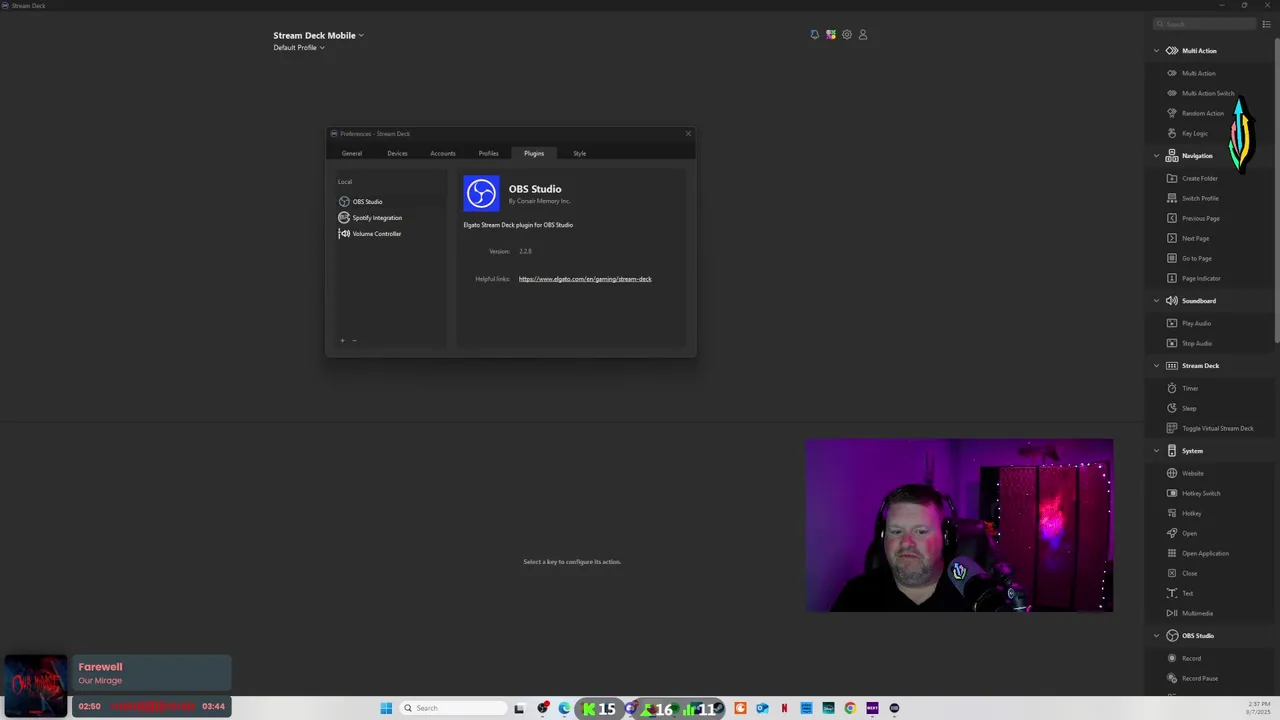The height and width of the screenshot is (720, 1280).
Task: Open Google Chrome from the taskbar
Action: pos(850,709)
